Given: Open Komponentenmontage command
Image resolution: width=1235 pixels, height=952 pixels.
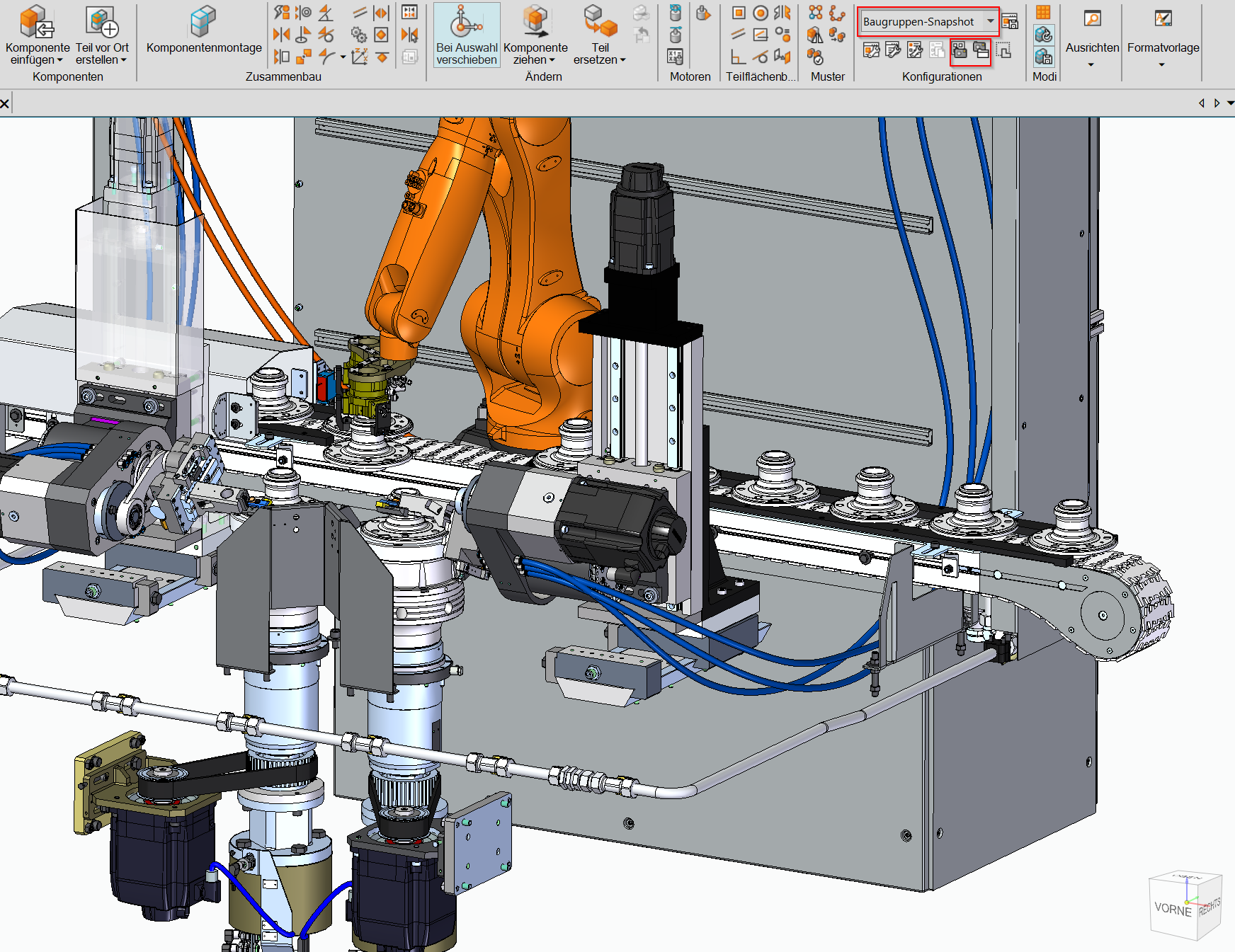Looking at the screenshot, I should [204, 30].
